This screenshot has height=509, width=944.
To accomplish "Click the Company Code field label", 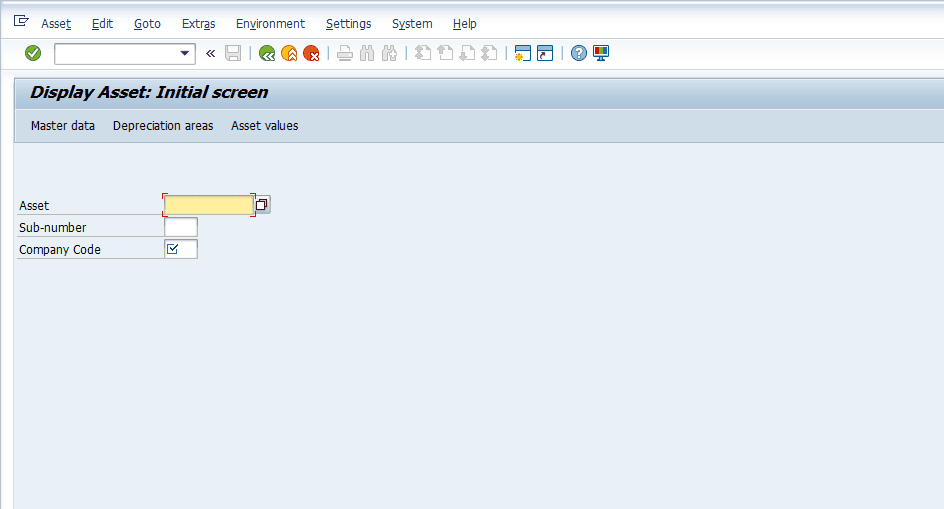I will (60, 249).
